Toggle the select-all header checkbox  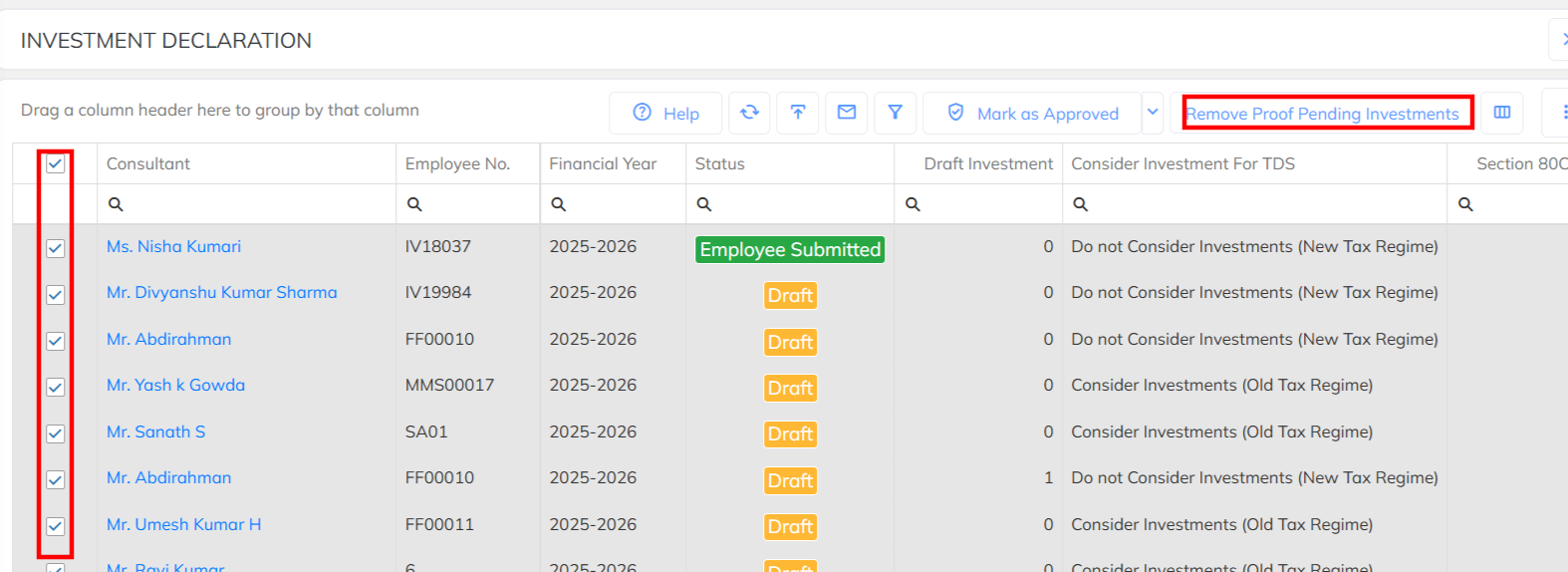click(x=56, y=163)
